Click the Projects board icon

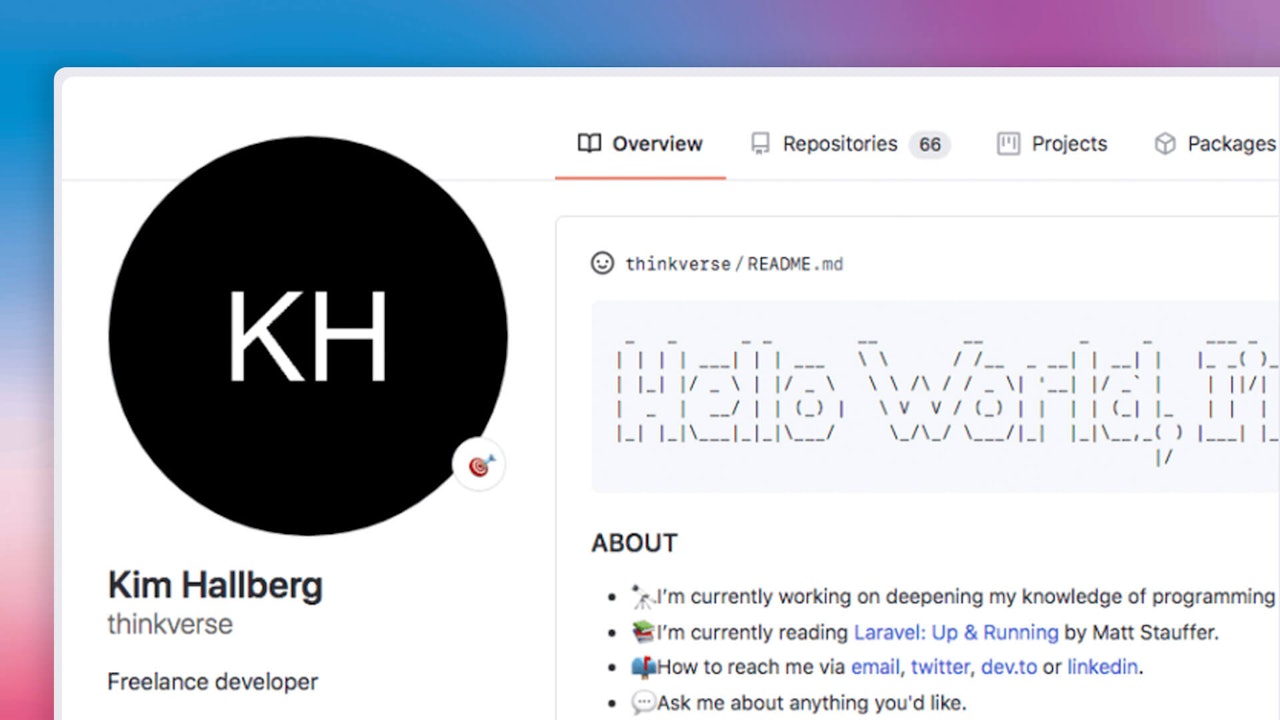[x=1008, y=144]
